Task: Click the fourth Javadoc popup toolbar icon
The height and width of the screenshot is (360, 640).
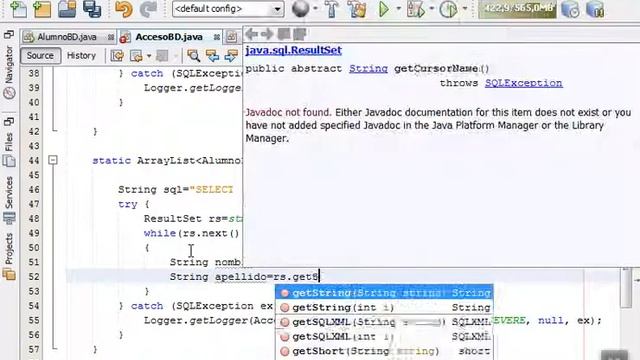Action: point(300,34)
